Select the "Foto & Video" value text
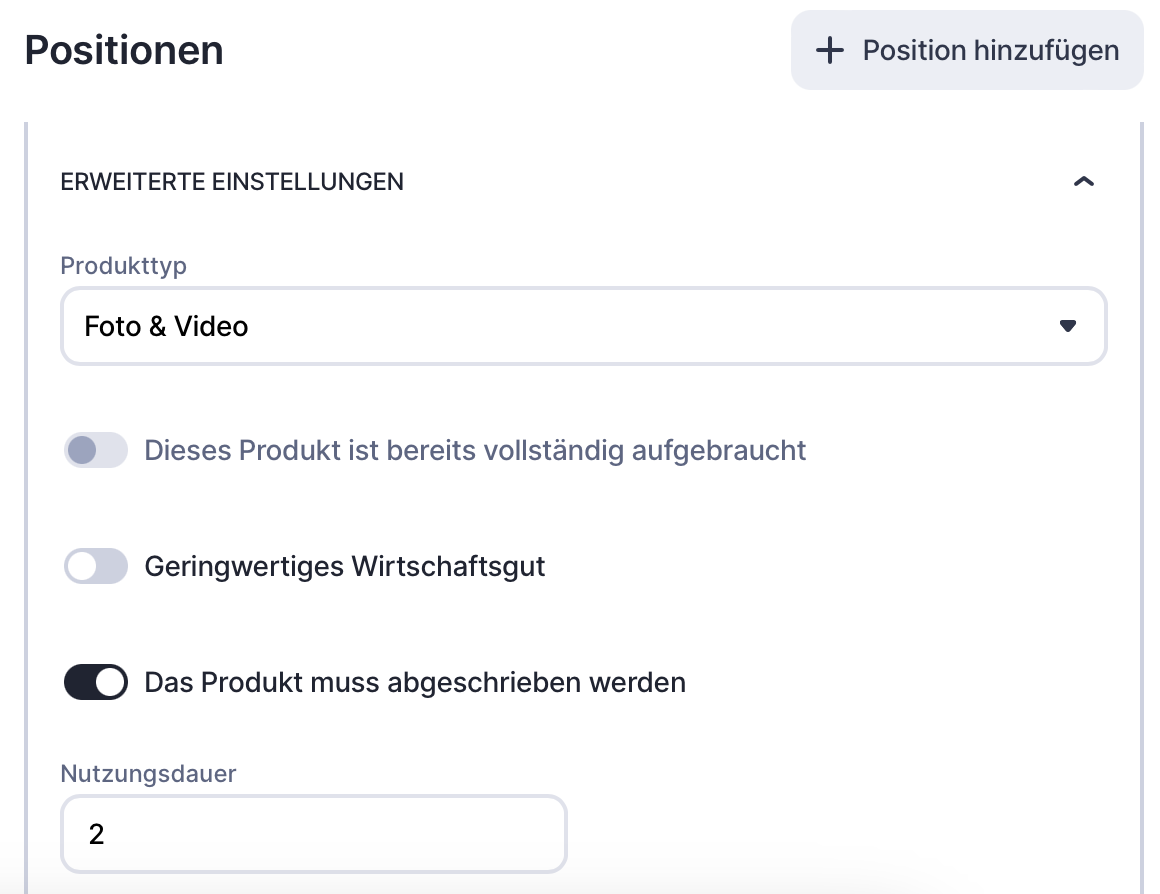 coord(166,326)
